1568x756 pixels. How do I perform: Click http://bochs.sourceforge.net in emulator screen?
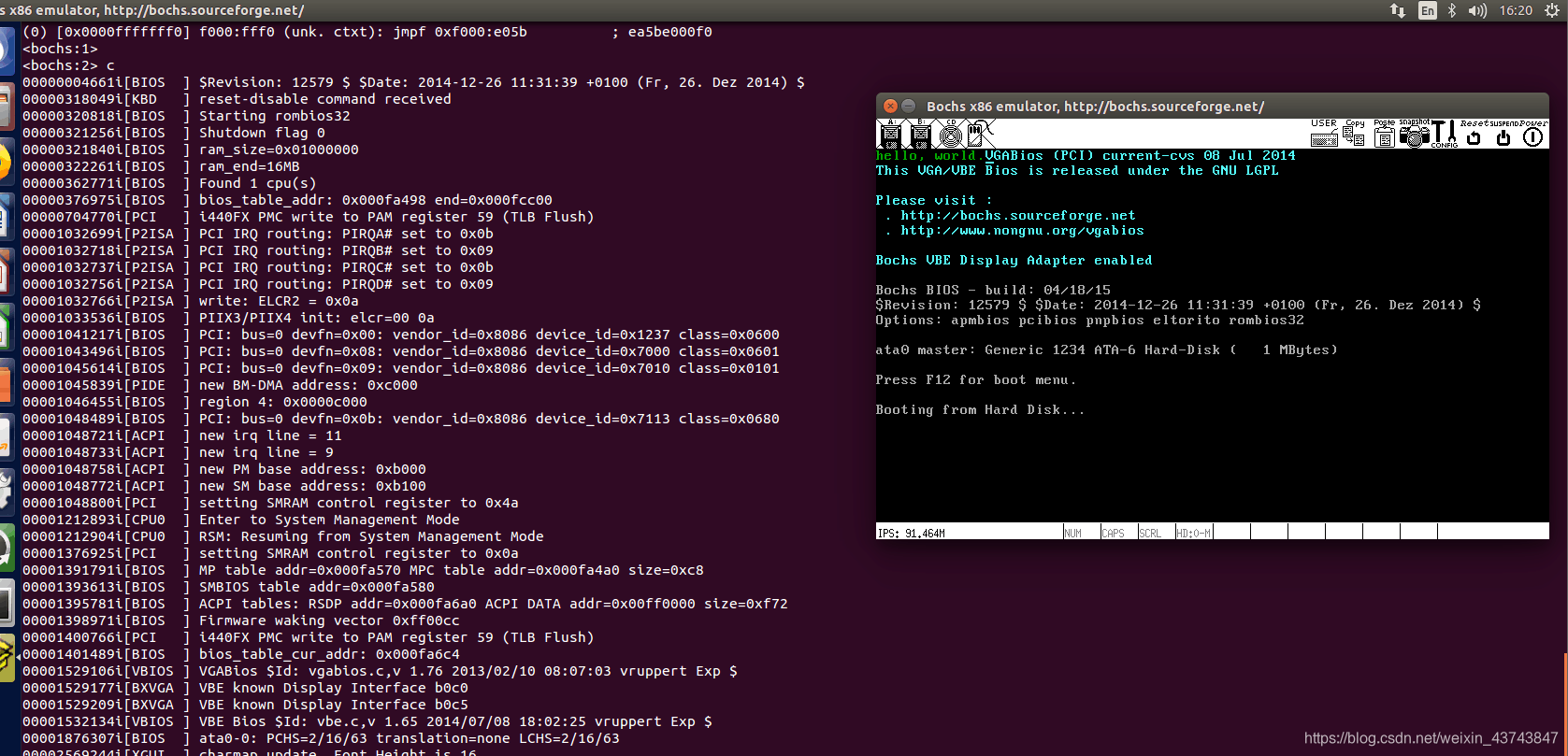[x=1018, y=215]
